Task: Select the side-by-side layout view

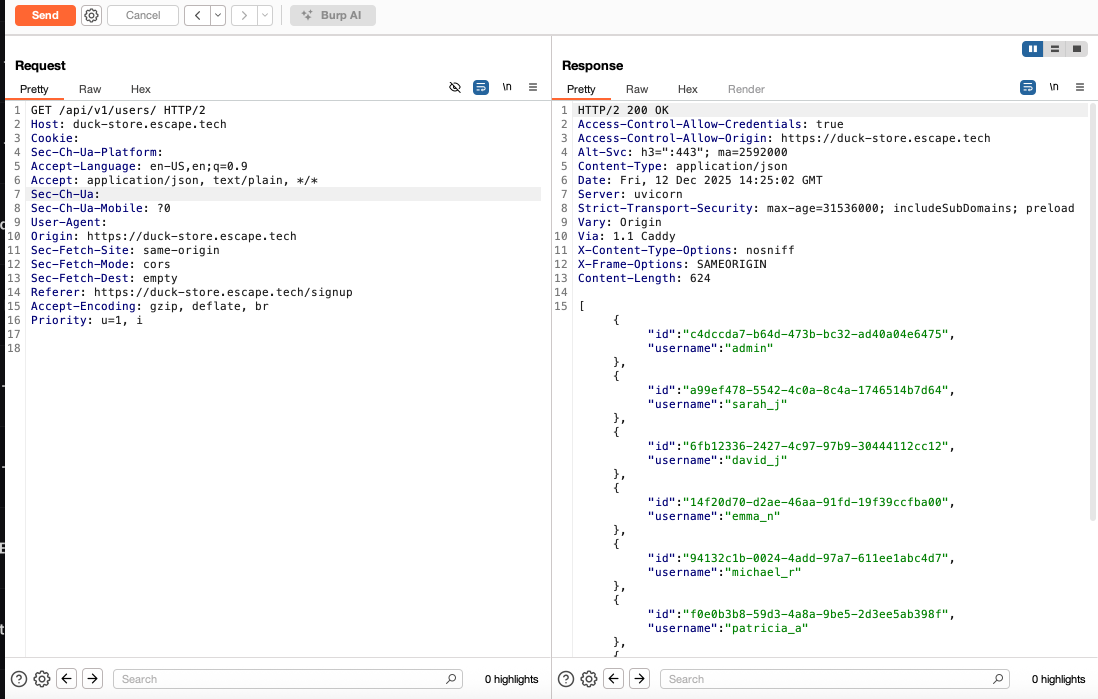Action: pos(1032,48)
